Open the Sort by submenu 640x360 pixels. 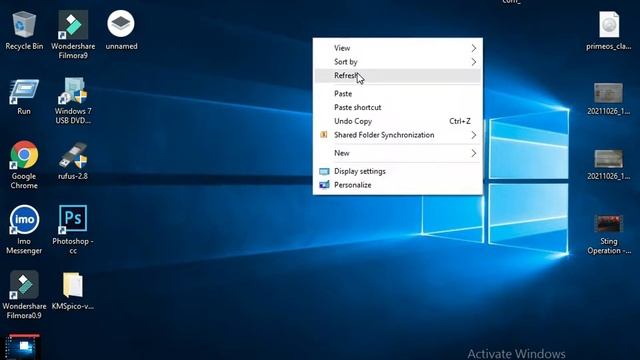pos(398,62)
